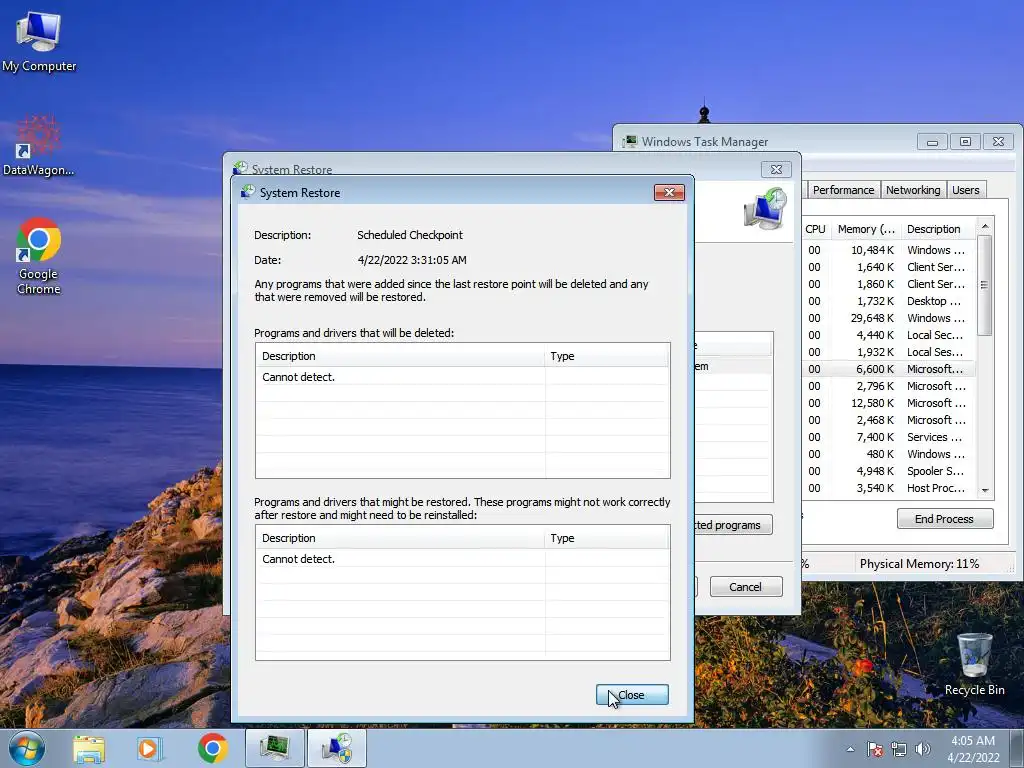Select the Desktop ... process row
The height and width of the screenshot is (768, 1024).
(x=888, y=301)
